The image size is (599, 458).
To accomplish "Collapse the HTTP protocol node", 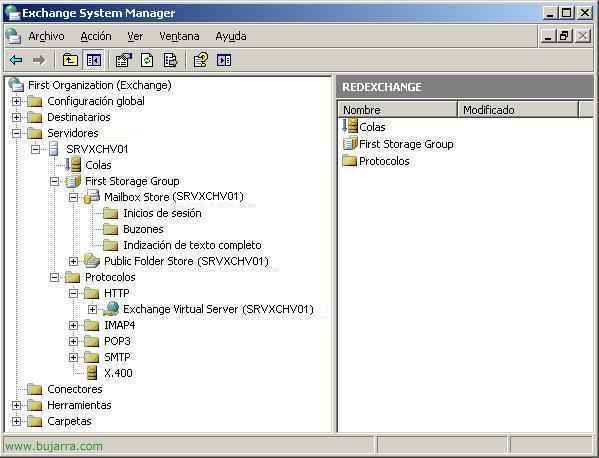I will click(73, 293).
